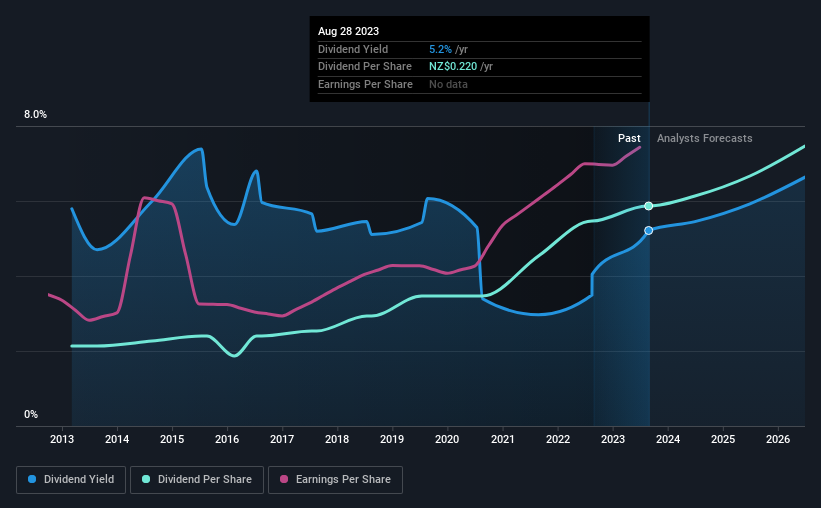Click the pink Earnings Per Share legend dot
The width and height of the screenshot is (821, 508).
[x=284, y=479]
